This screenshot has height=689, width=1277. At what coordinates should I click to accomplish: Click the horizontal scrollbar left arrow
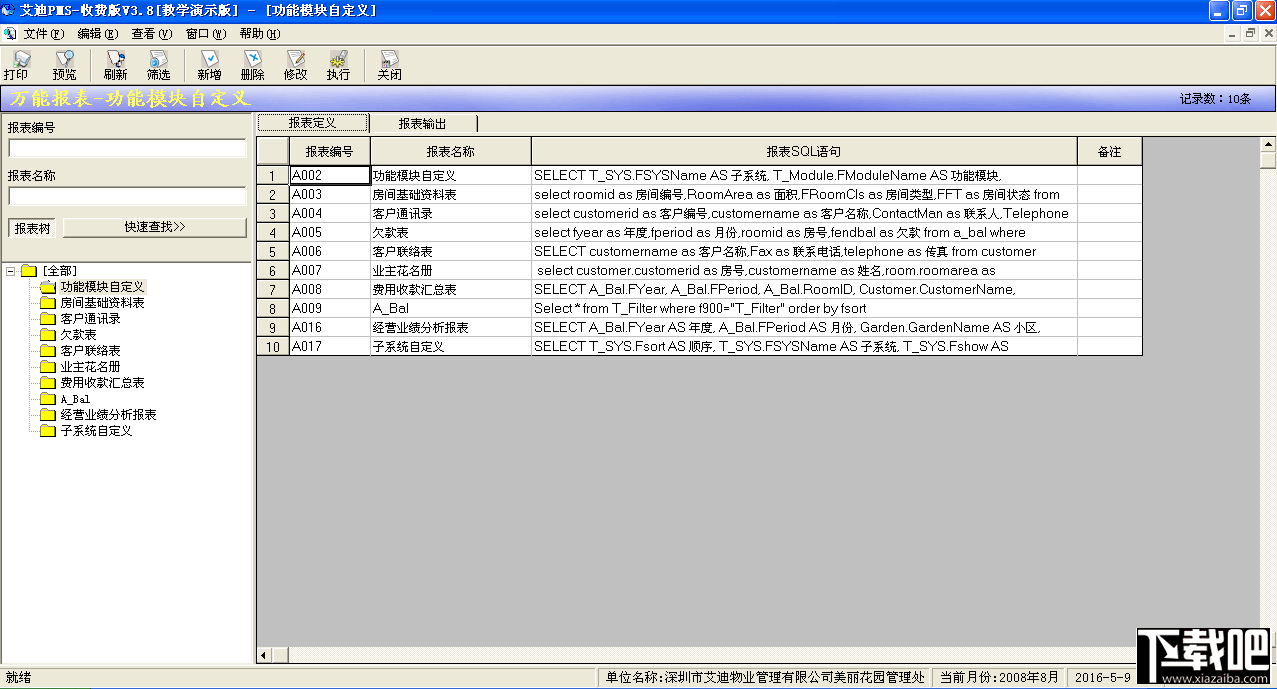click(265, 655)
